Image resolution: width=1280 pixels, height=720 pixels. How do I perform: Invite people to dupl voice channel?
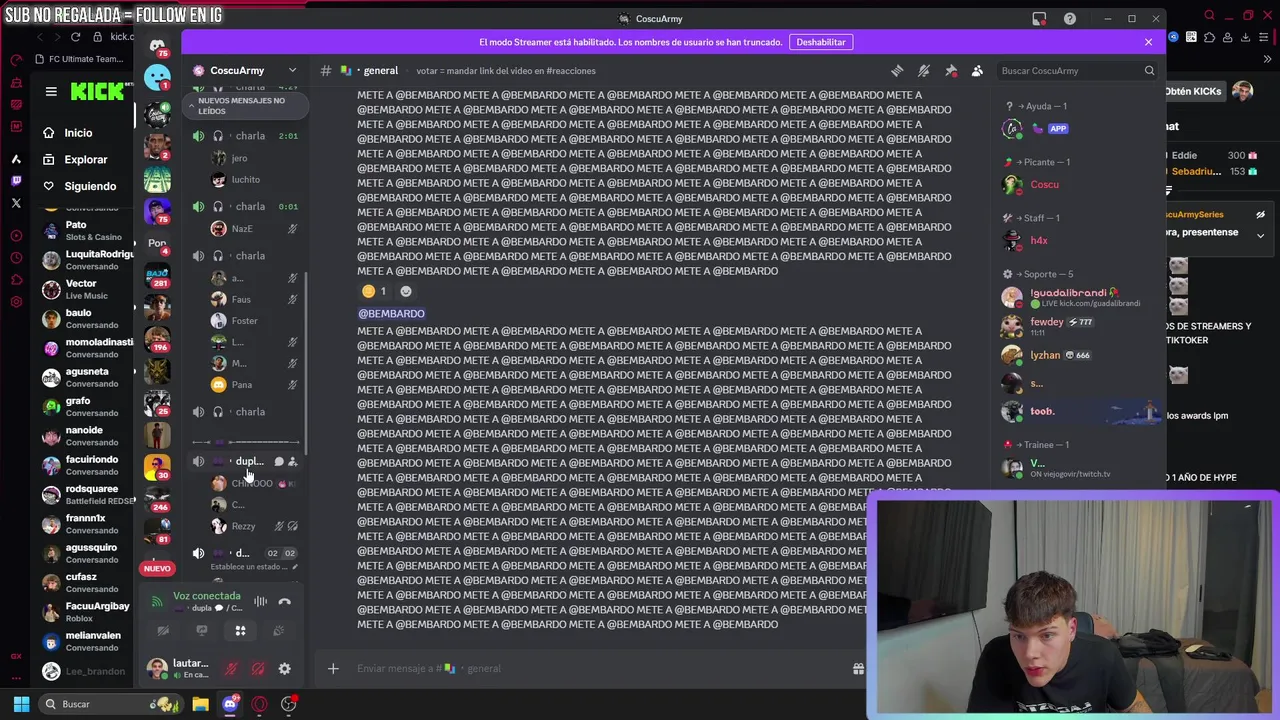click(x=293, y=462)
